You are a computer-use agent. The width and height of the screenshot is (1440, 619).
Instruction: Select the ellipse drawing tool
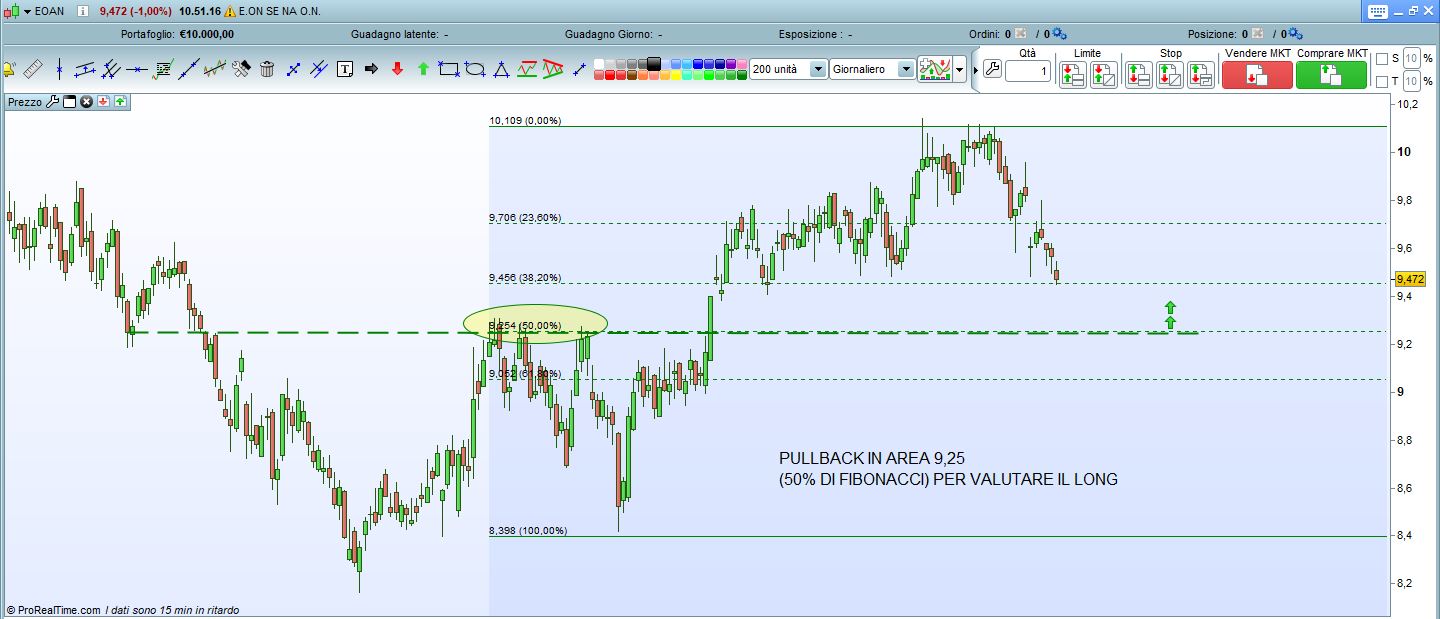tap(475, 69)
